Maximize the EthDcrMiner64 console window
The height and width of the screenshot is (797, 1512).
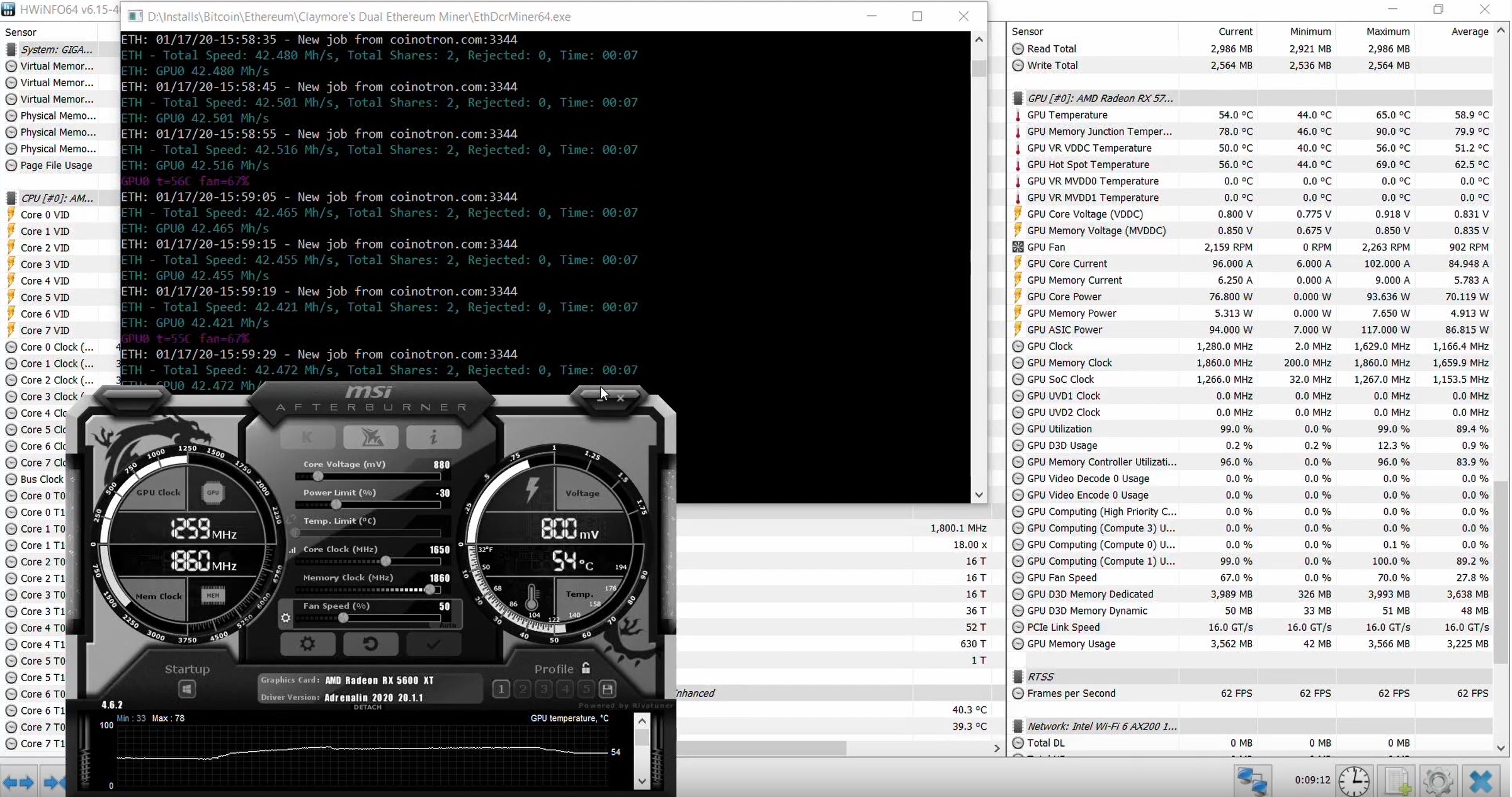[x=917, y=16]
